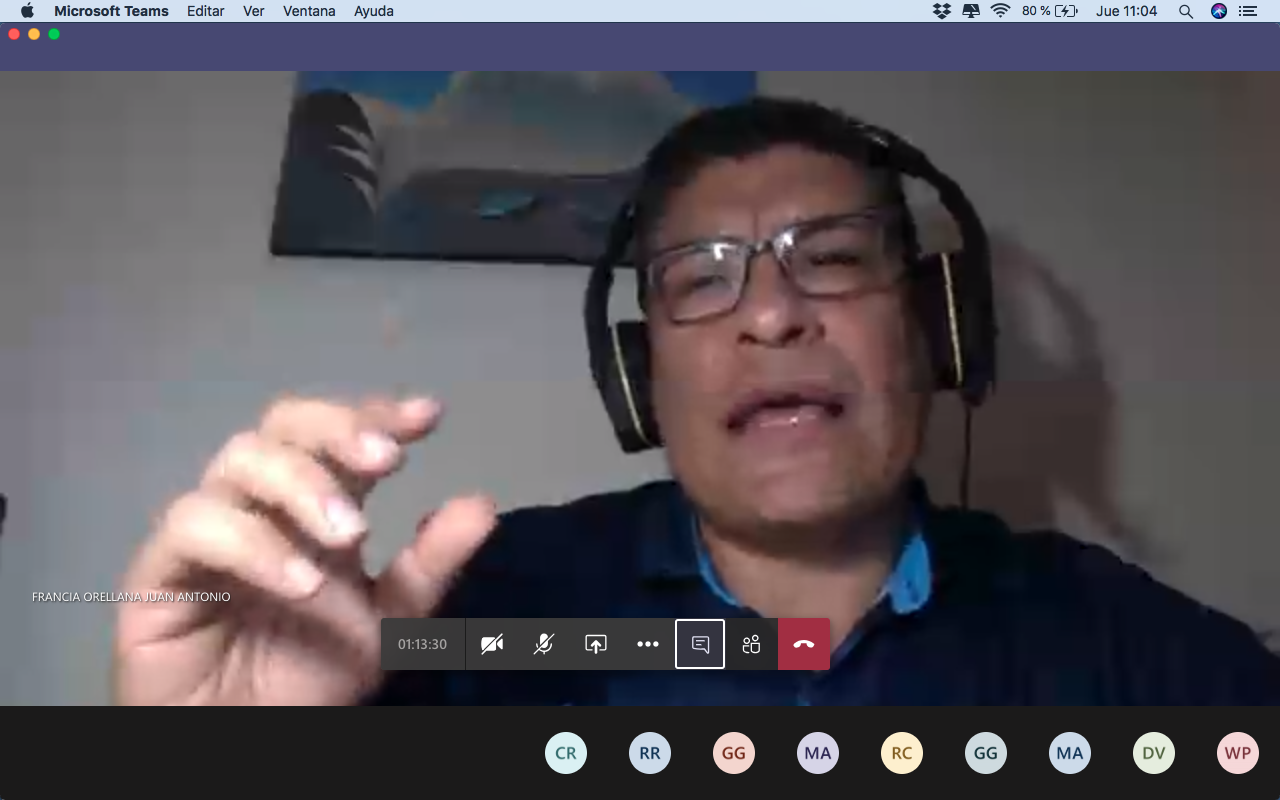Open Spotlight search magnifier
This screenshot has width=1280, height=800.
point(1186,11)
